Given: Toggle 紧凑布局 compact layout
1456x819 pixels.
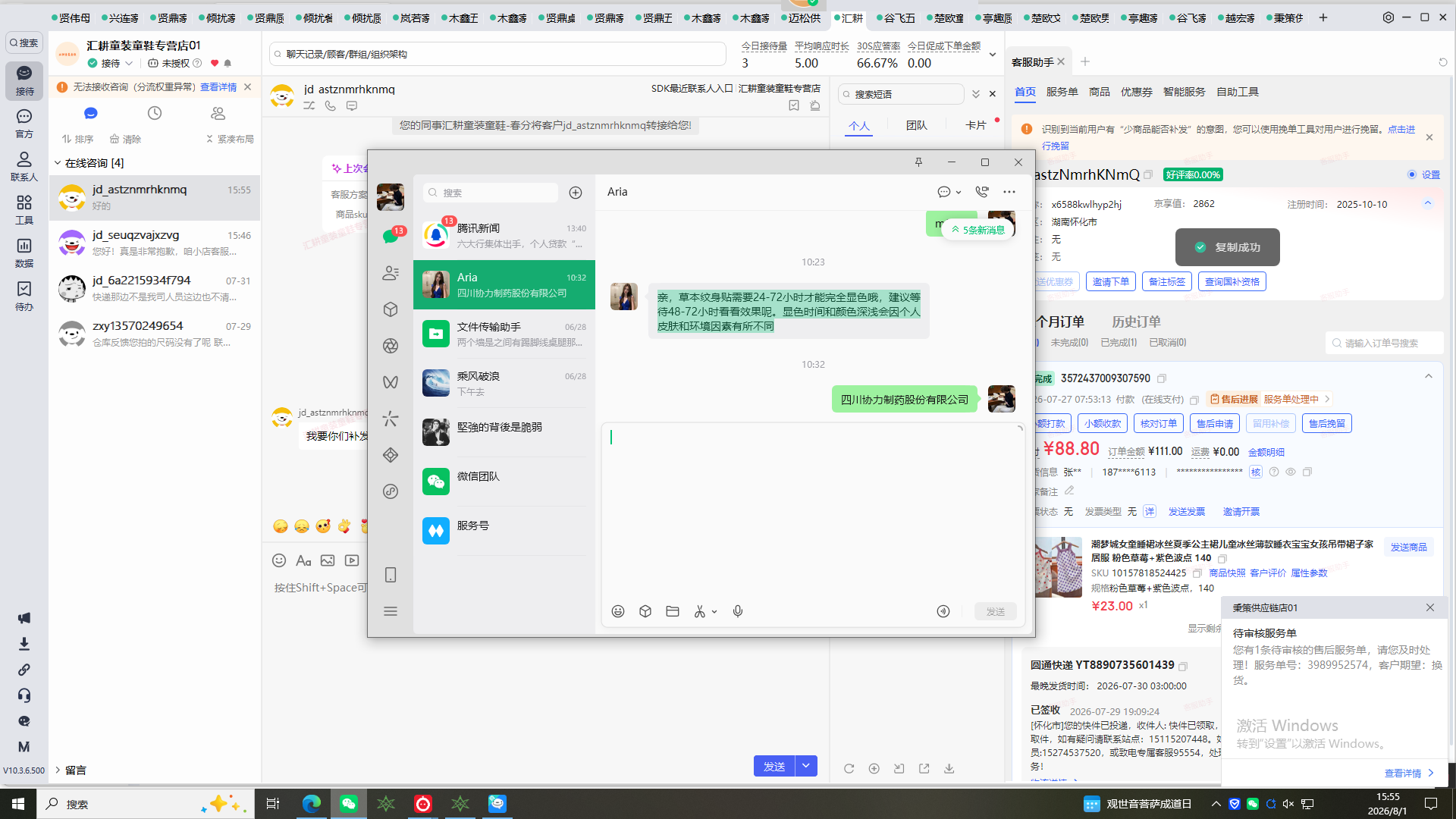Looking at the screenshot, I should click(230, 139).
